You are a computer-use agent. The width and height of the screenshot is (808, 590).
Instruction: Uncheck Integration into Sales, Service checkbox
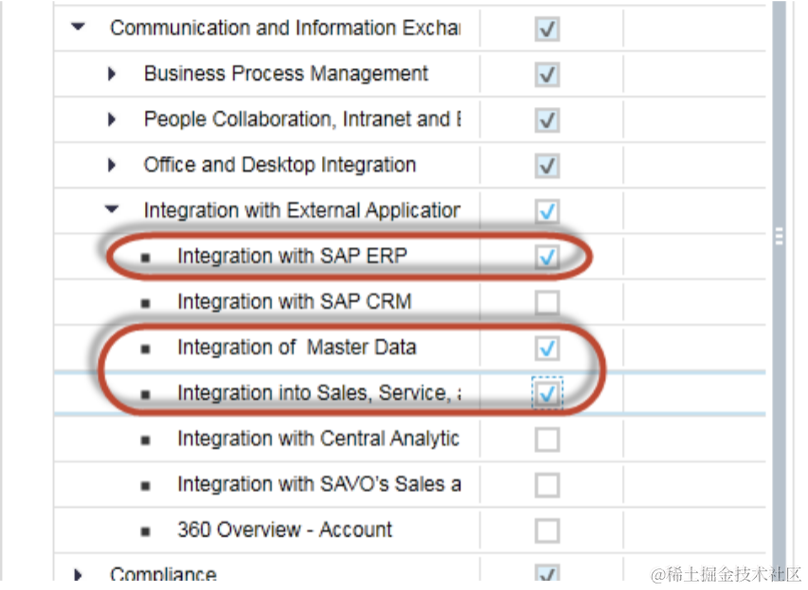547,394
